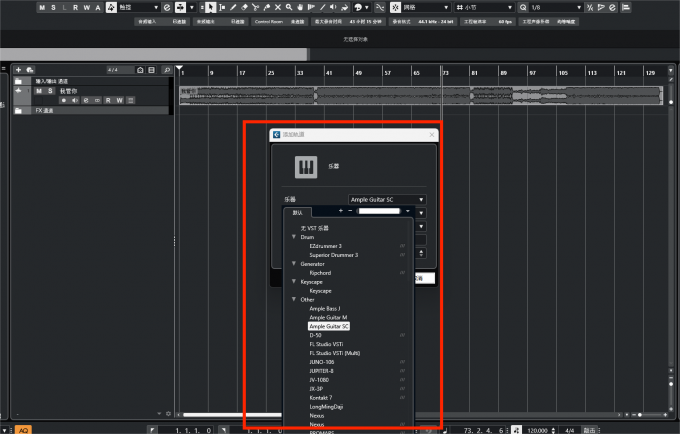
Task: Select the Range Selection tool
Action: (222, 7)
